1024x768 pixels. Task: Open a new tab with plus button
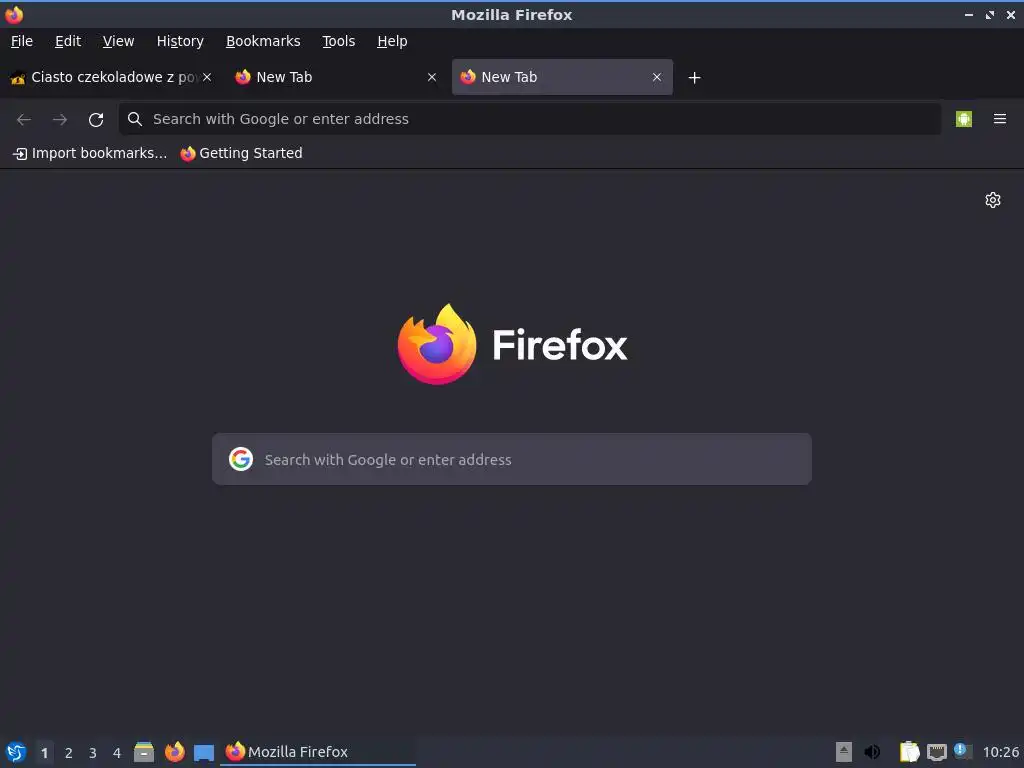694,78
